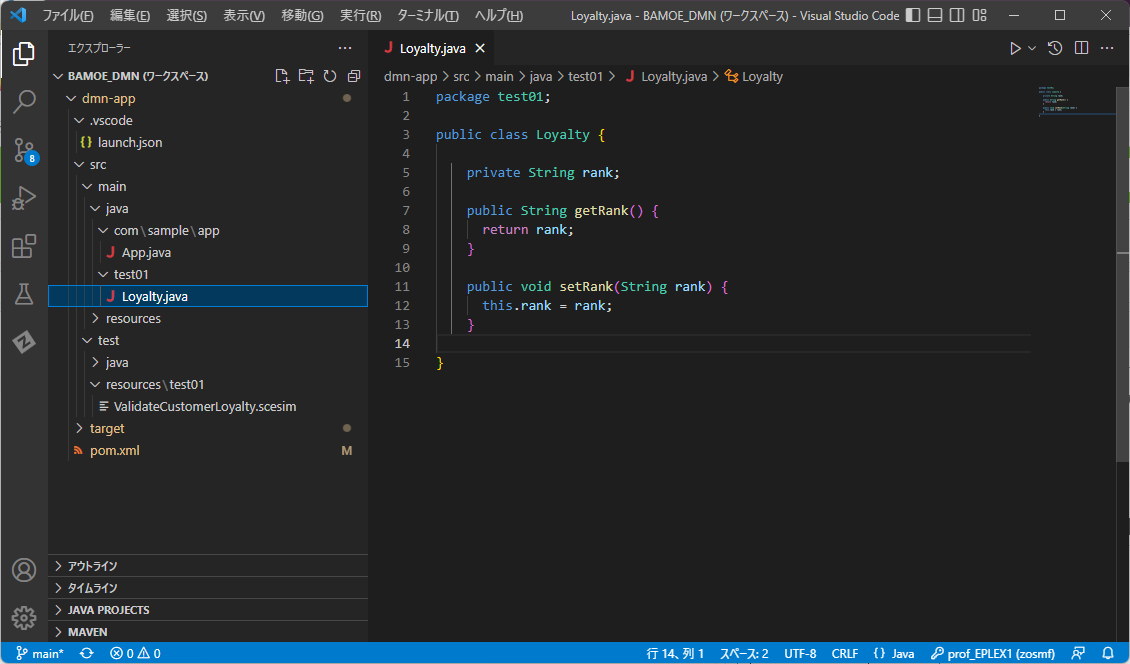The height and width of the screenshot is (664, 1130).
Task: Refresh the explorer file tree
Action: [330, 76]
